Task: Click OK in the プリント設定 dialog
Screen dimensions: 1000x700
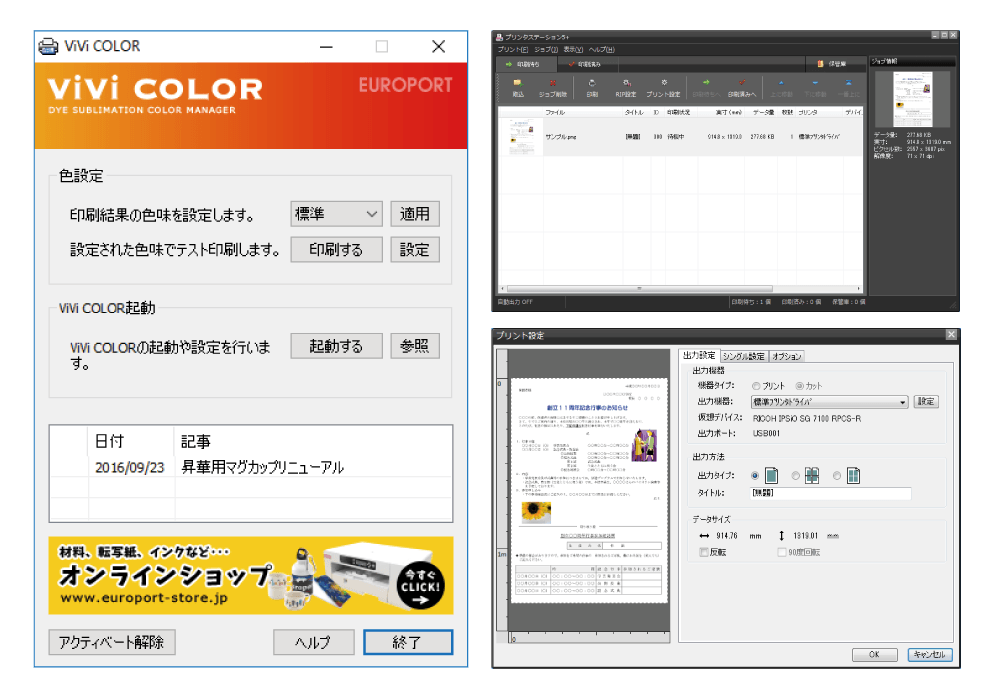Action: [874, 655]
